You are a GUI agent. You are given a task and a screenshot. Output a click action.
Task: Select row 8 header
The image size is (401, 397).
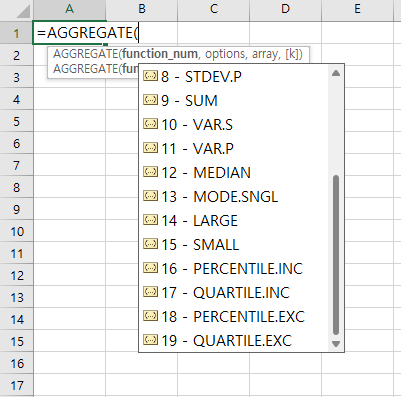pyautogui.click(x=16, y=187)
